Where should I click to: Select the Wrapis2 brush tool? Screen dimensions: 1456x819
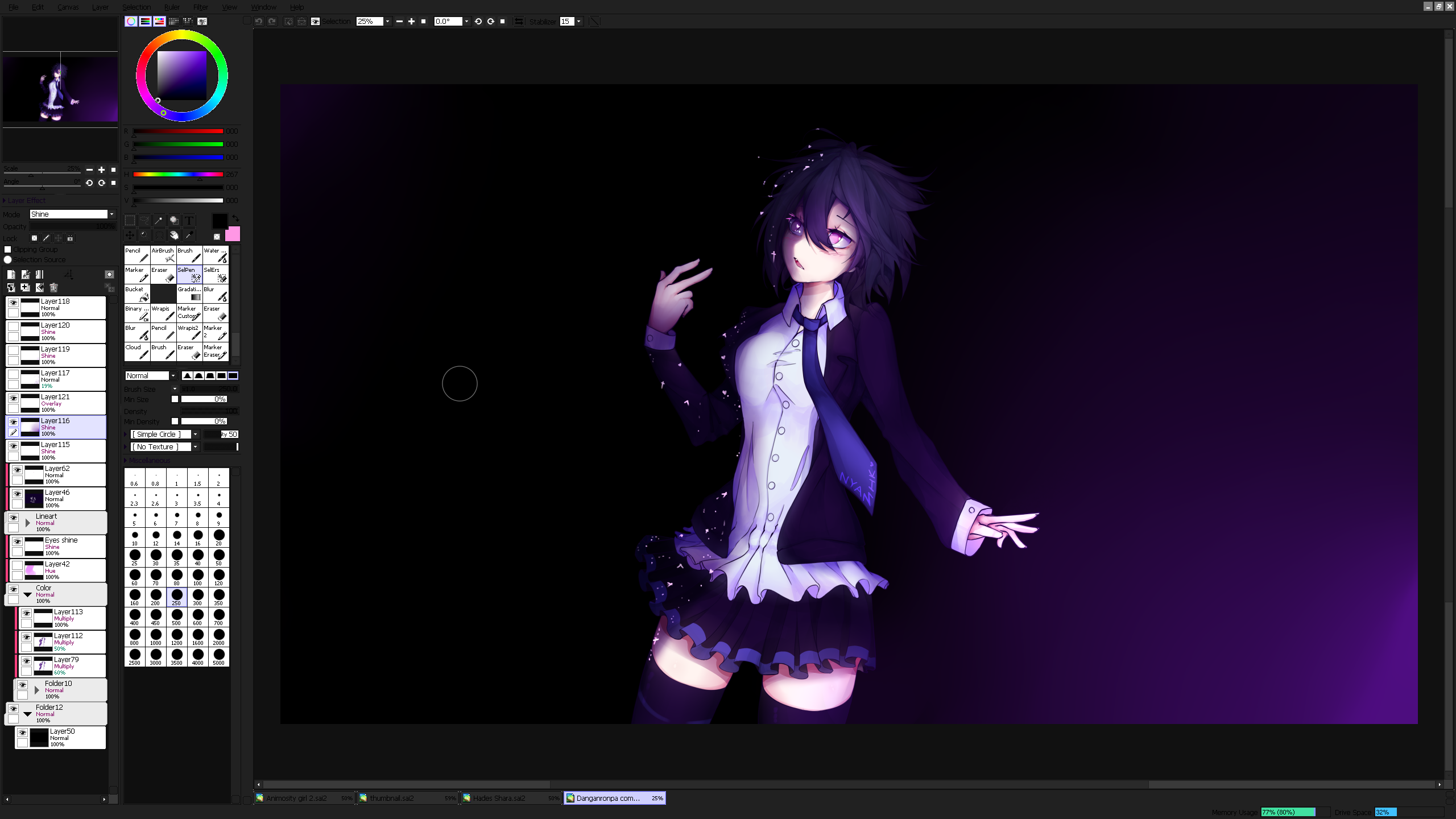189,332
